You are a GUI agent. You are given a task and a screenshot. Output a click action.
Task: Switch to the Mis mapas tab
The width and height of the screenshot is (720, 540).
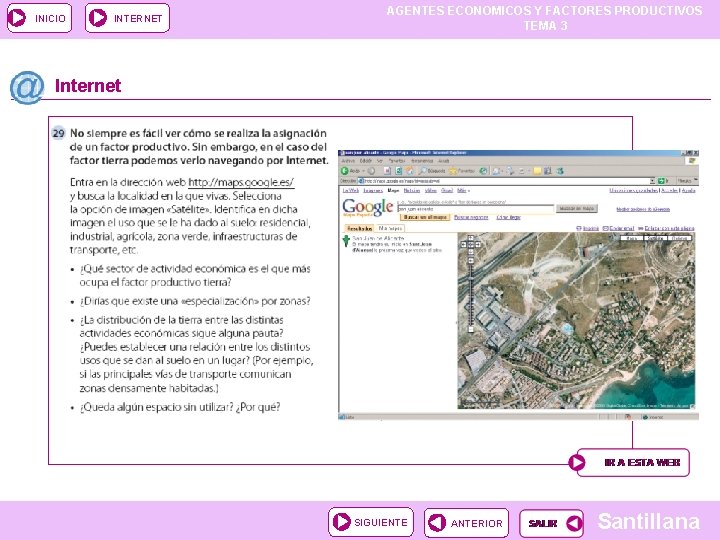[390, 228]
